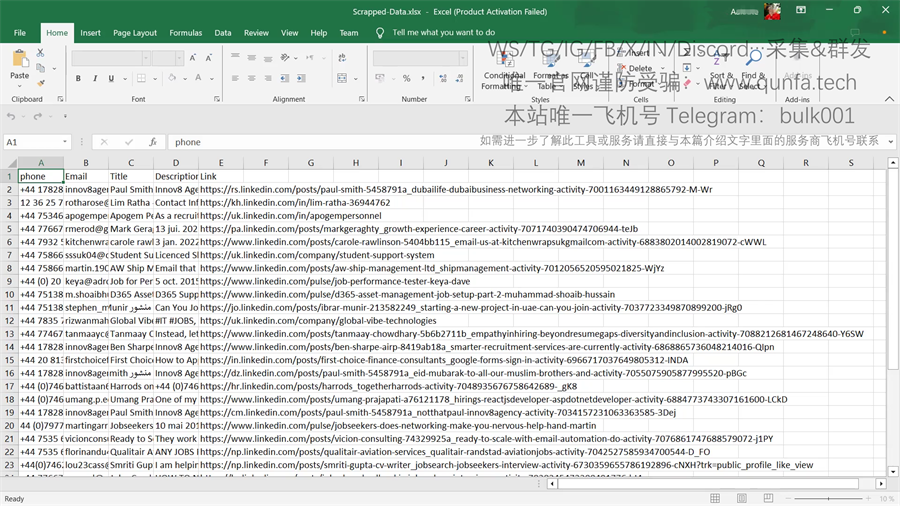Click the Wrap Text icon
The width and height of the screenshot is (900, 506).
pyautogui.click(x=342, y=57)
